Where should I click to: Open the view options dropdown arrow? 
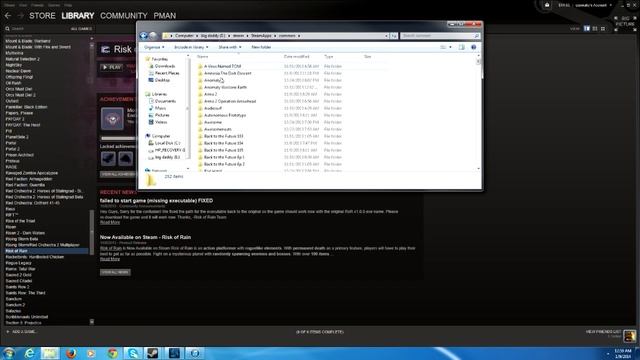(450, 47)
